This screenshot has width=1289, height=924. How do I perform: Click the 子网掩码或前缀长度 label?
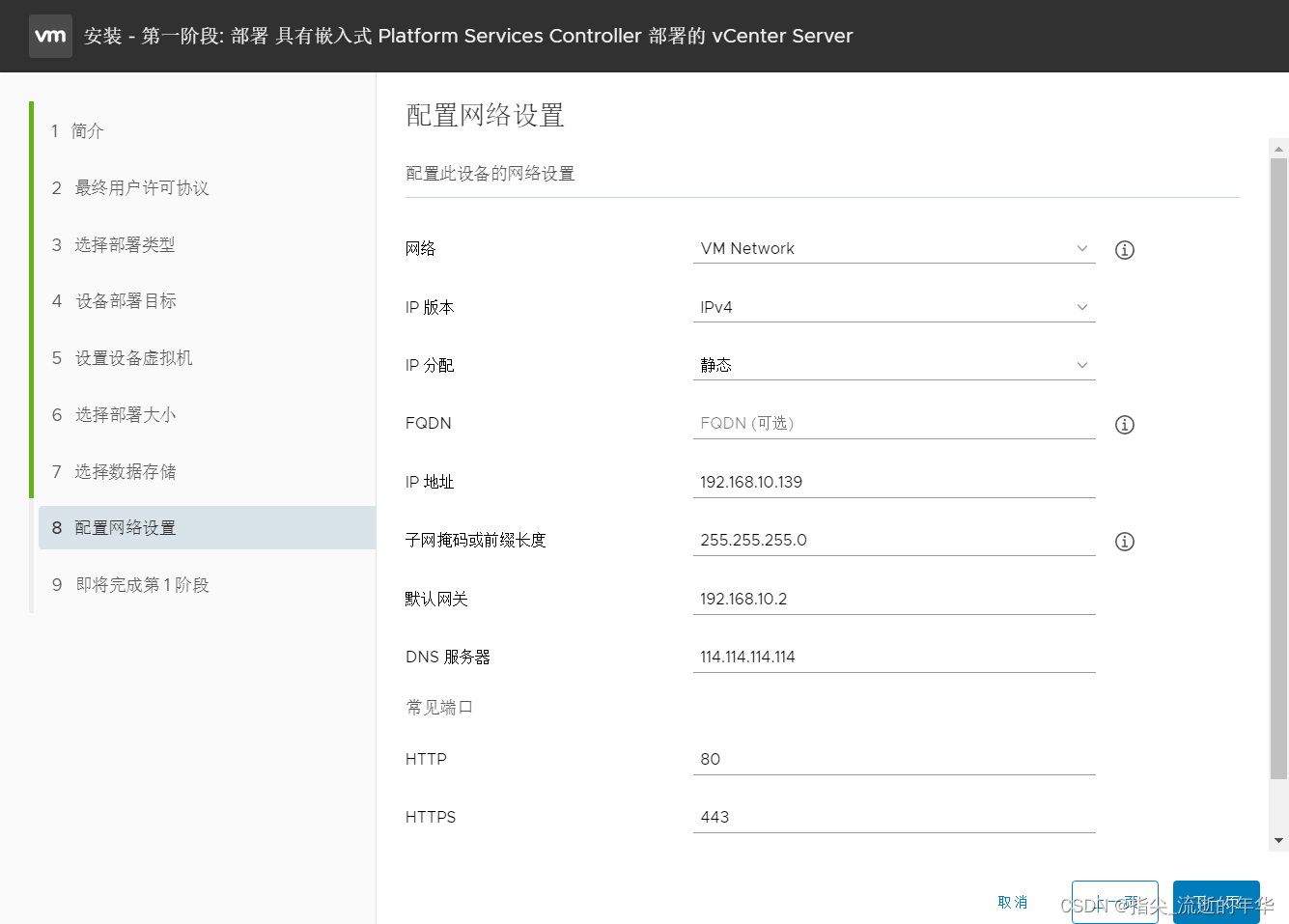click(476, 540)
